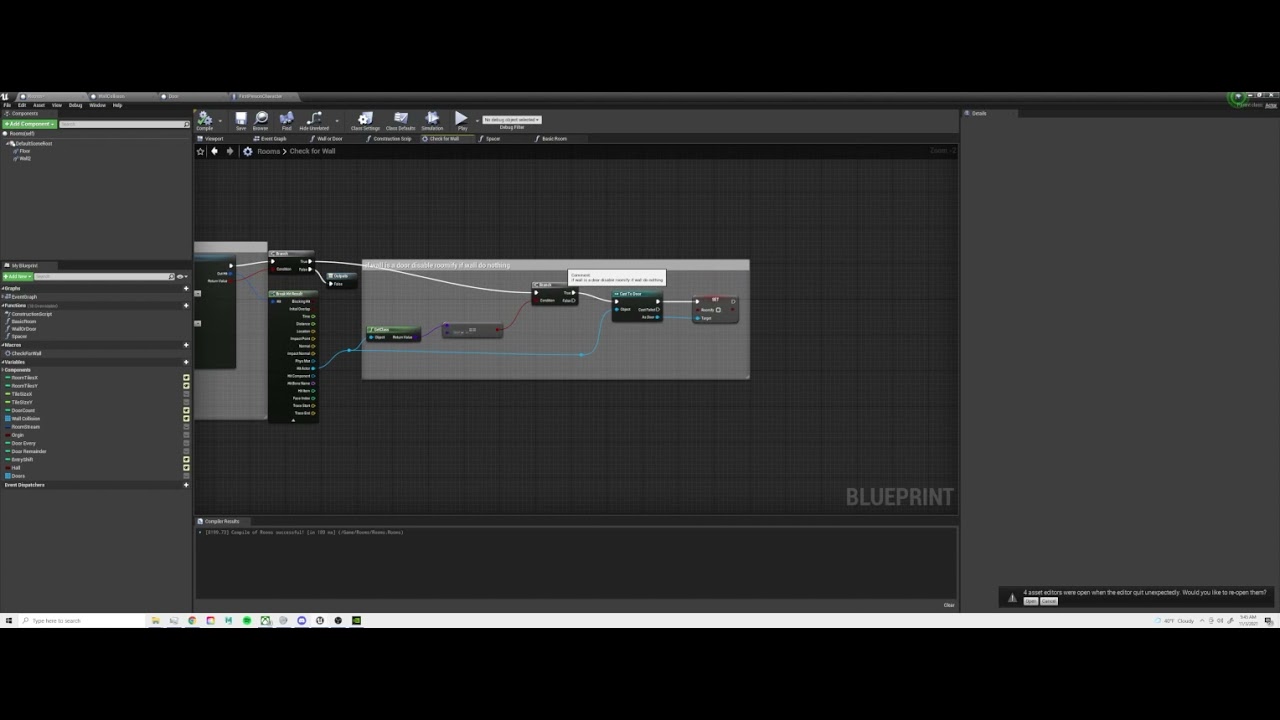Click the Browse toolbar icon

[x=261, y=119]
